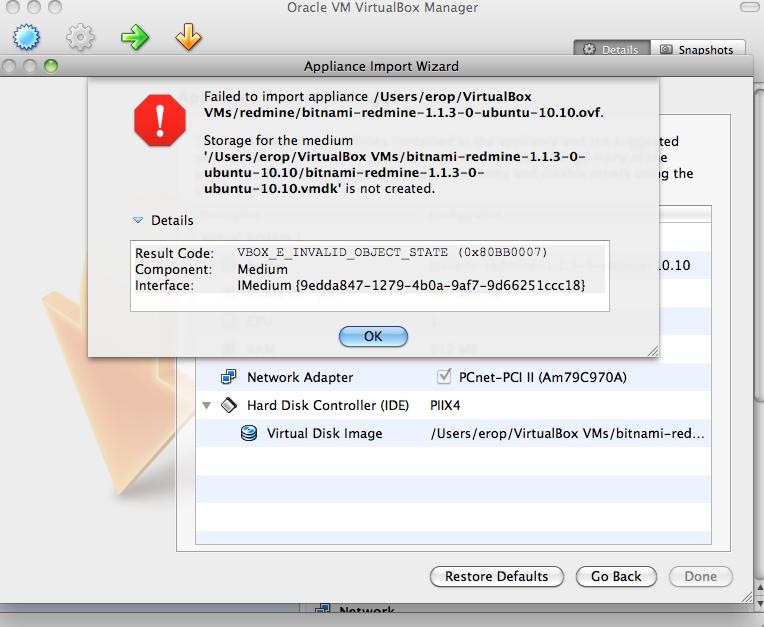This screenshot has width=764, height=627.
Task: Click the IMedium interface GUID text
Action: point(411,285)
